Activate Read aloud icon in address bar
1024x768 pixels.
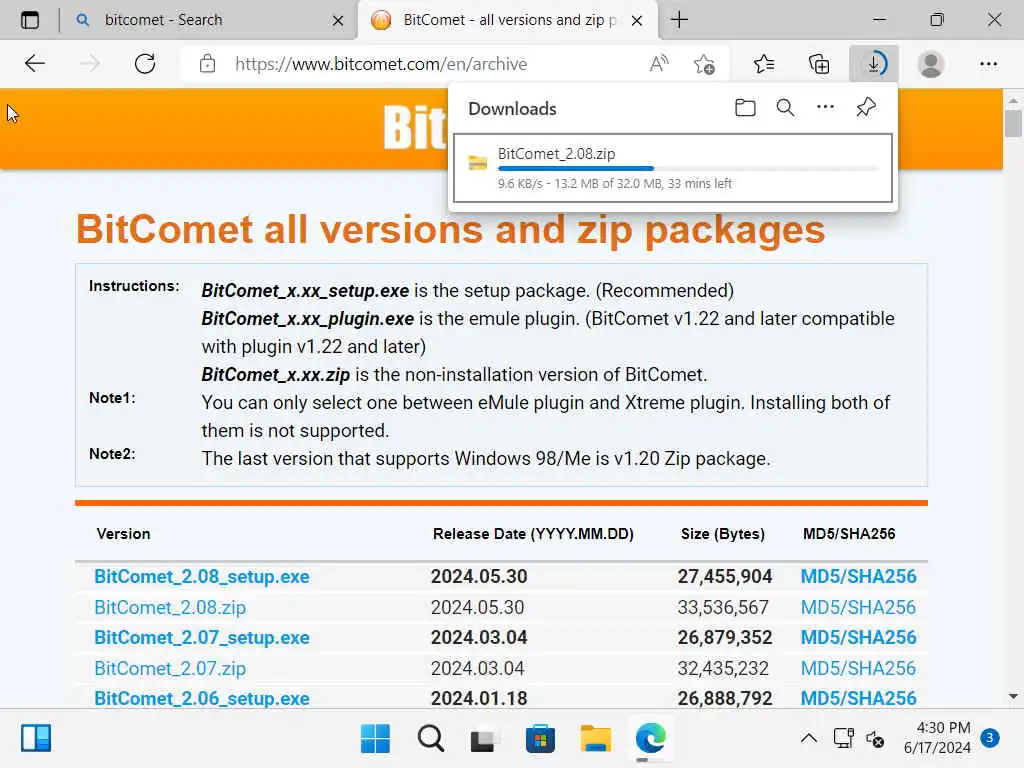point(659,64)
